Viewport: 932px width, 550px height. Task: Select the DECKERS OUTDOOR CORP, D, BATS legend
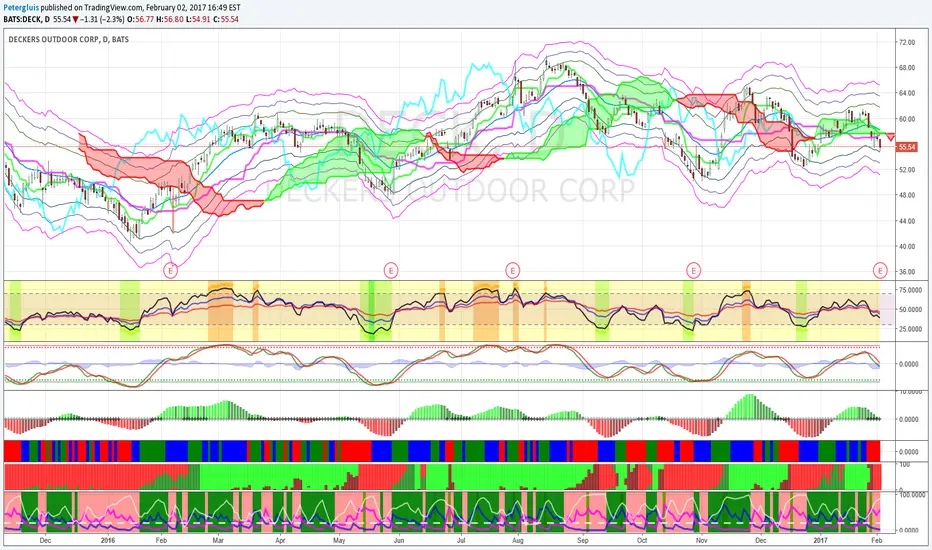tap(68, 39)
